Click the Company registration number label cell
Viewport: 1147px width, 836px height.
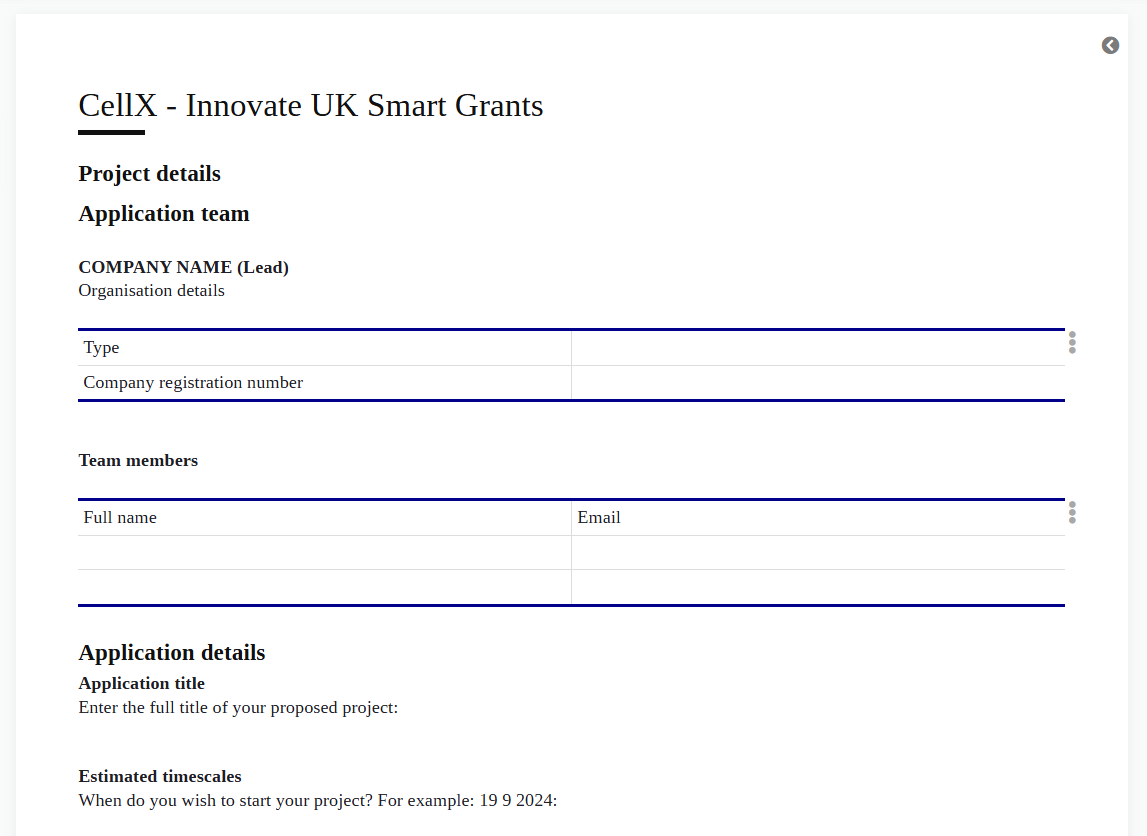(324, 383)
